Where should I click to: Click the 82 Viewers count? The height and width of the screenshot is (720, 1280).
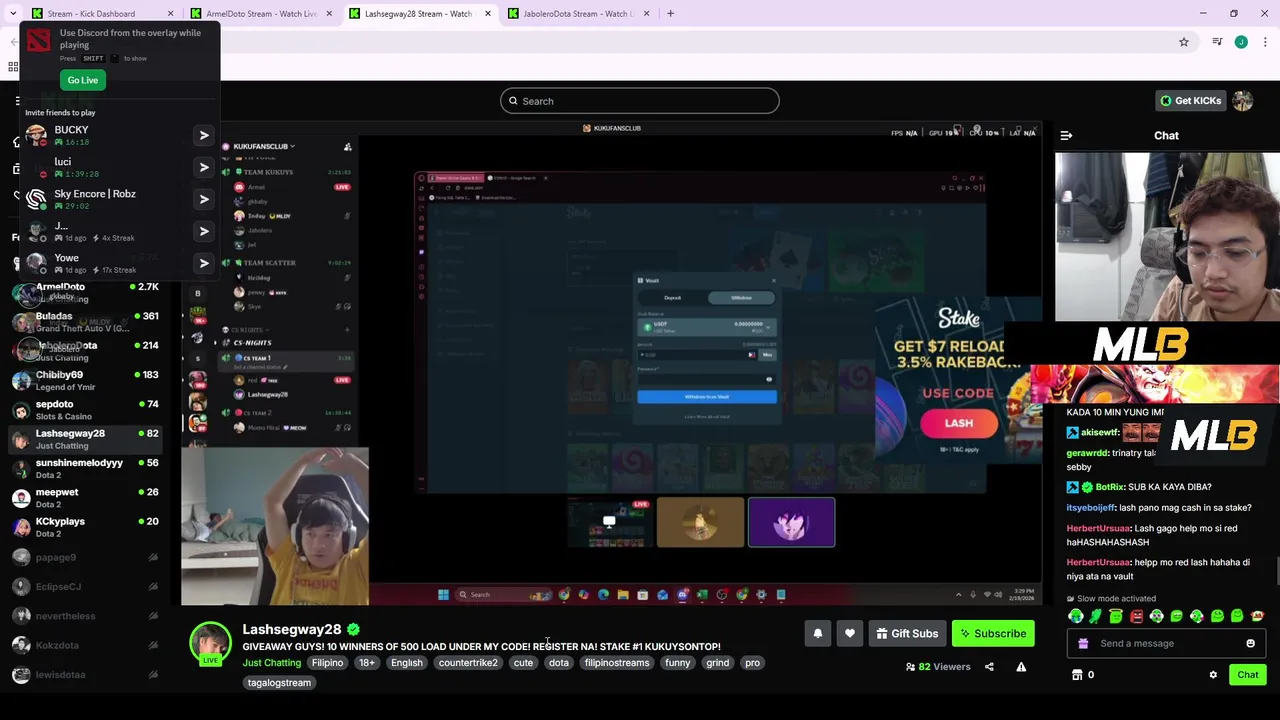tap(938, 667)
